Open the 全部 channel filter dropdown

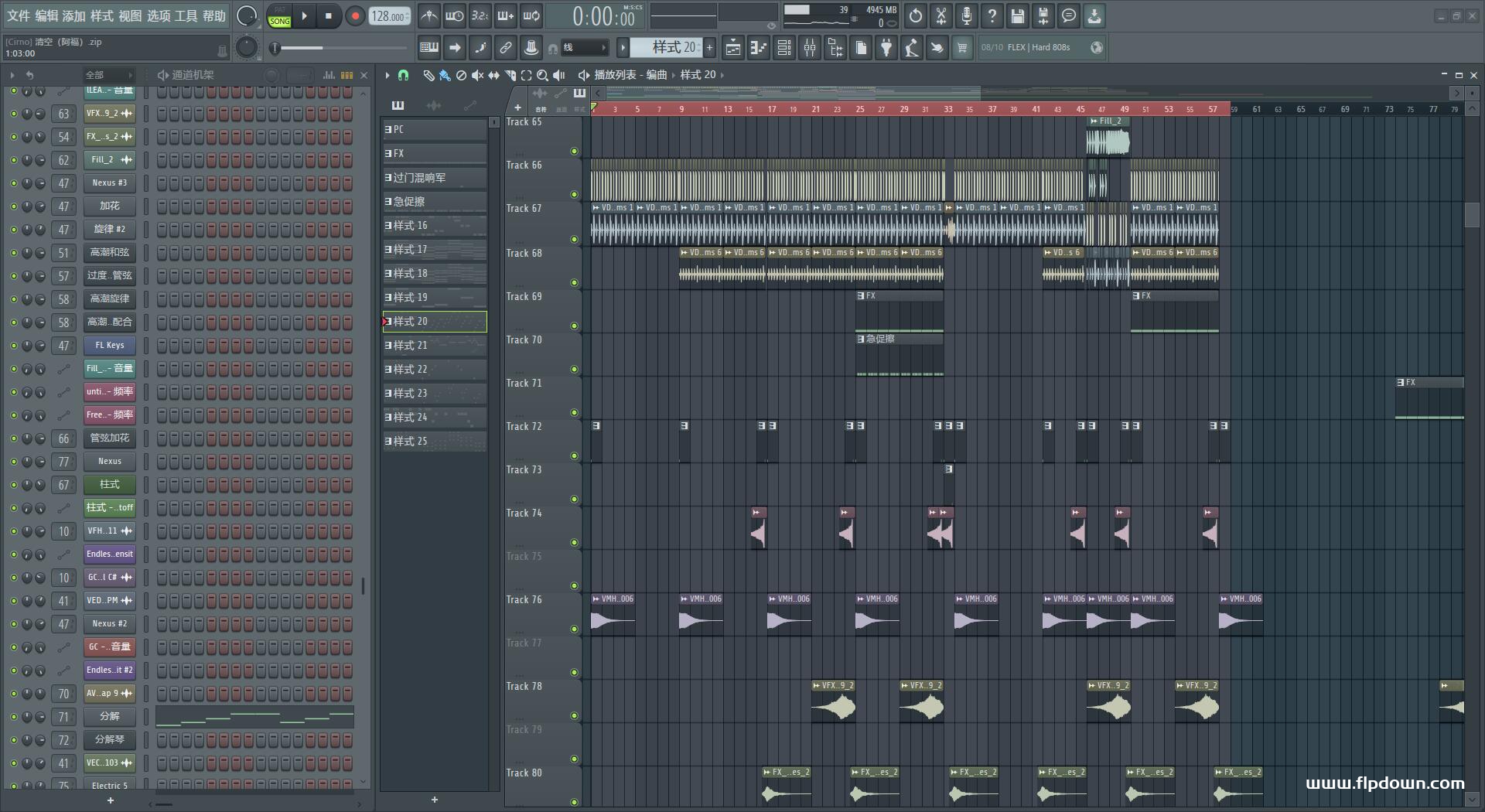coord(108,75)
